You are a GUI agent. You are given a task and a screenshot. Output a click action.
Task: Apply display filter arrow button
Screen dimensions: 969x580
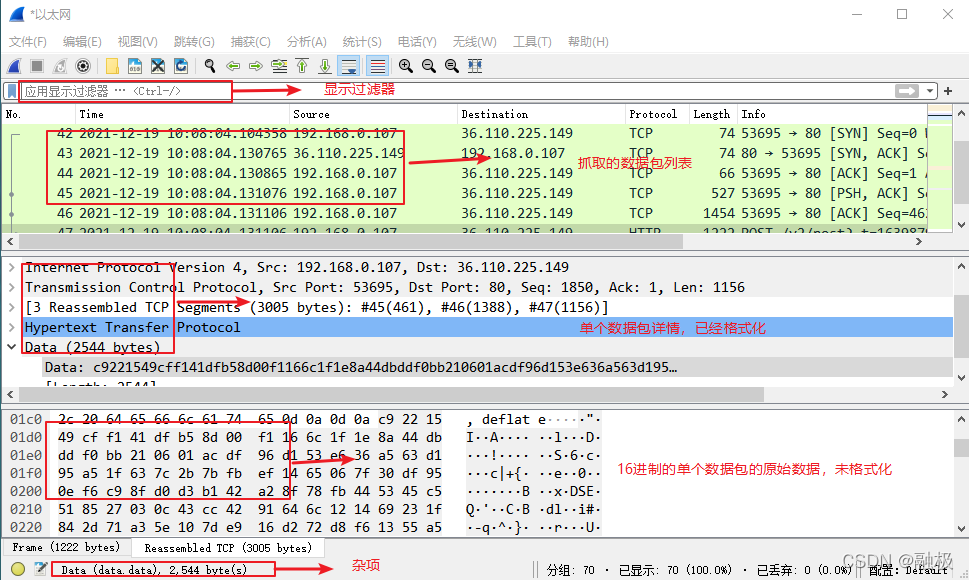907,91
